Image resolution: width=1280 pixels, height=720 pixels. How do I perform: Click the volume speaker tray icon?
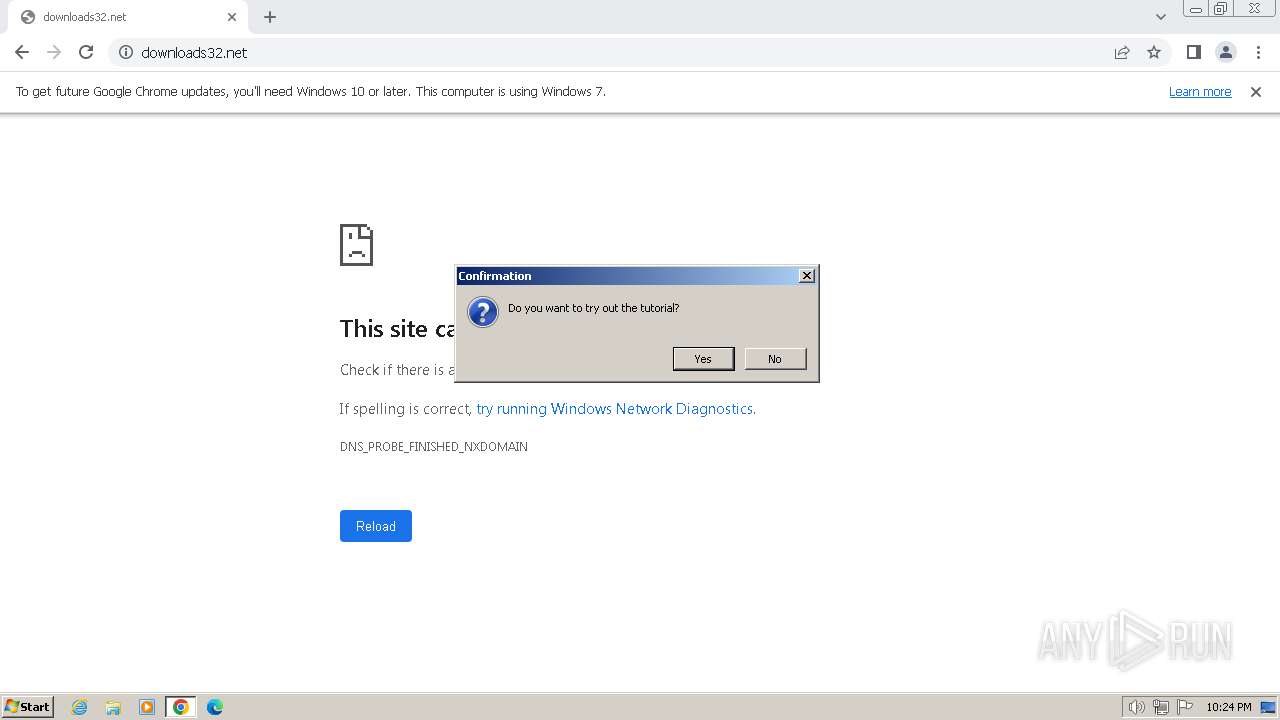pyautogui.click(x=1136, y=707)
